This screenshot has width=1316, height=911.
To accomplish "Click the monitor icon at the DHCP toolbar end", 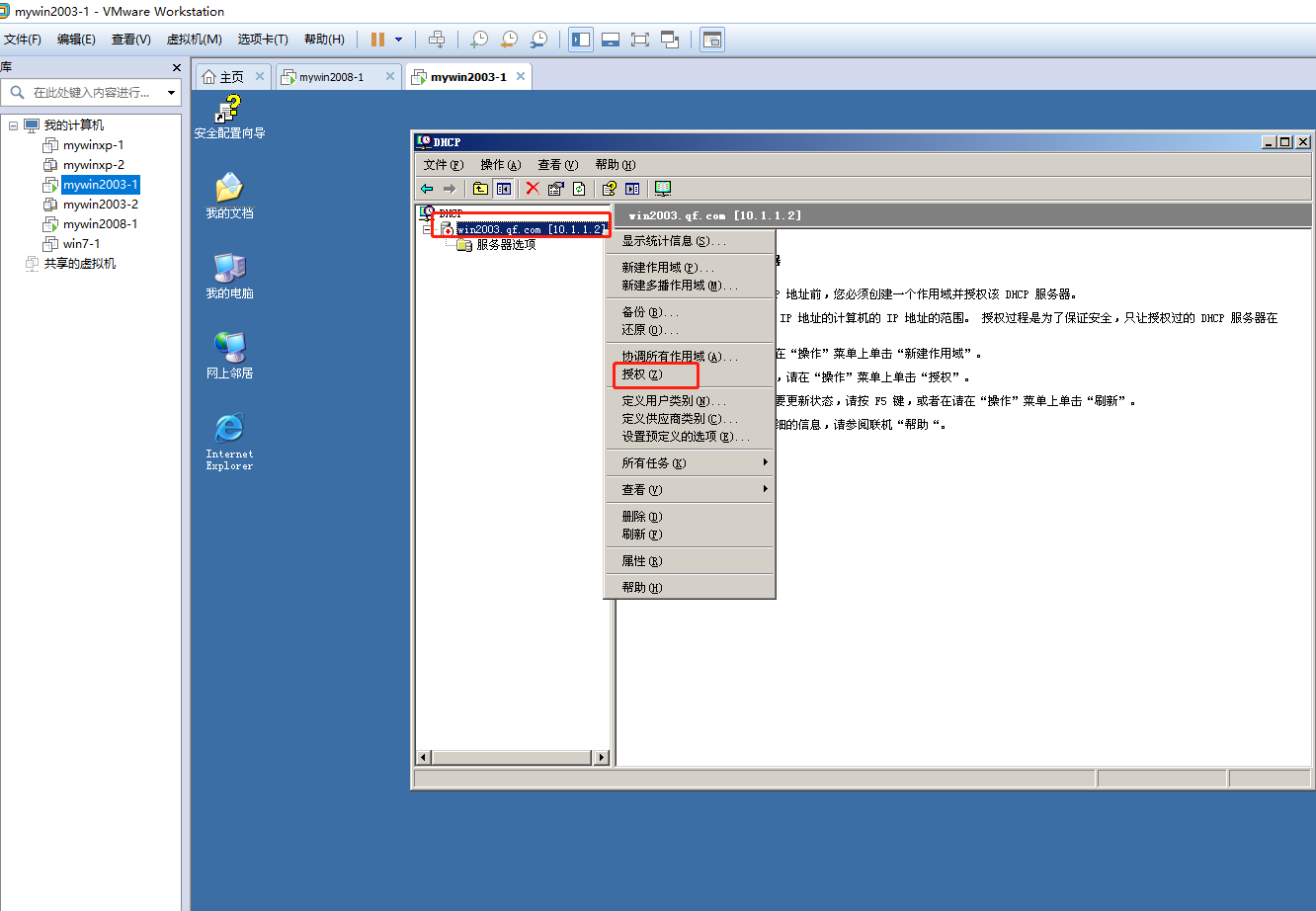I will click(662, 189).
